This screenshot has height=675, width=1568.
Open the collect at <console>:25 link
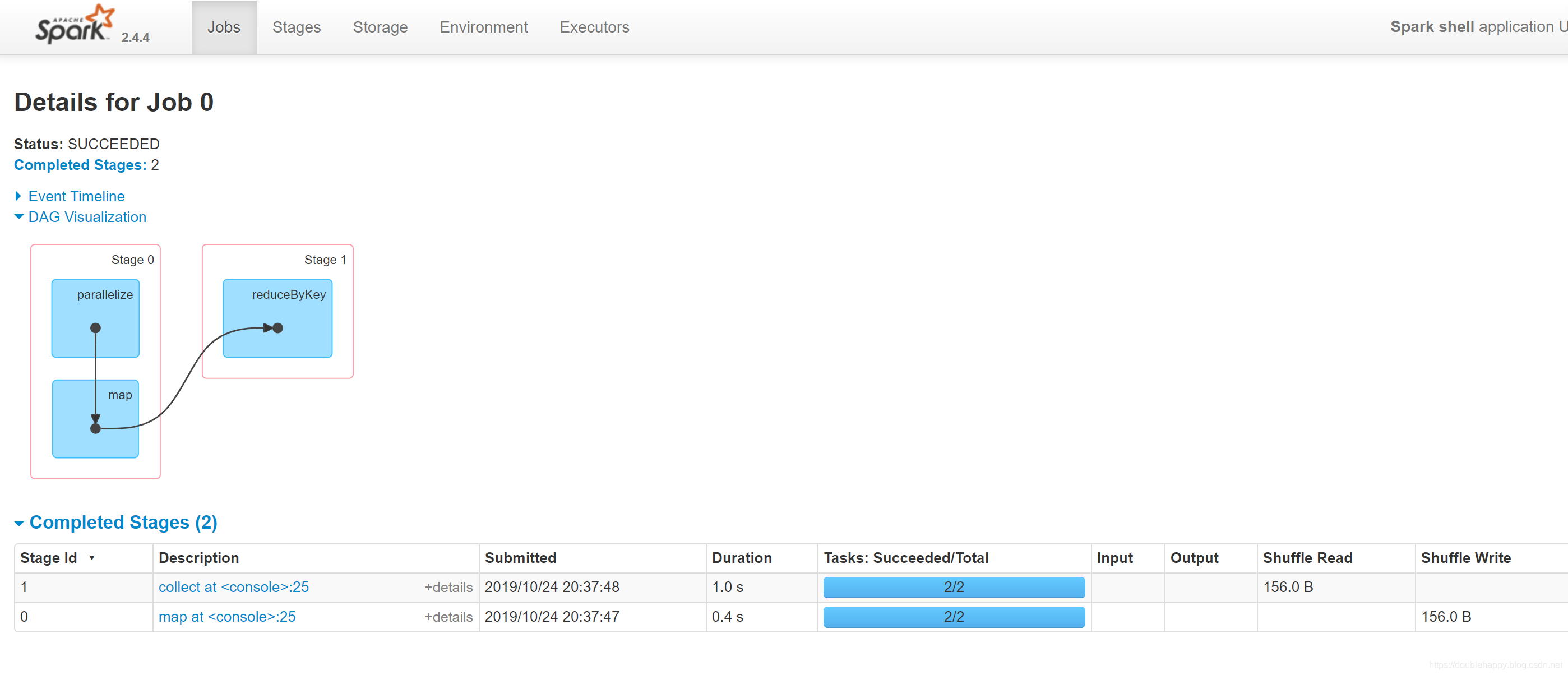[234, 588]
